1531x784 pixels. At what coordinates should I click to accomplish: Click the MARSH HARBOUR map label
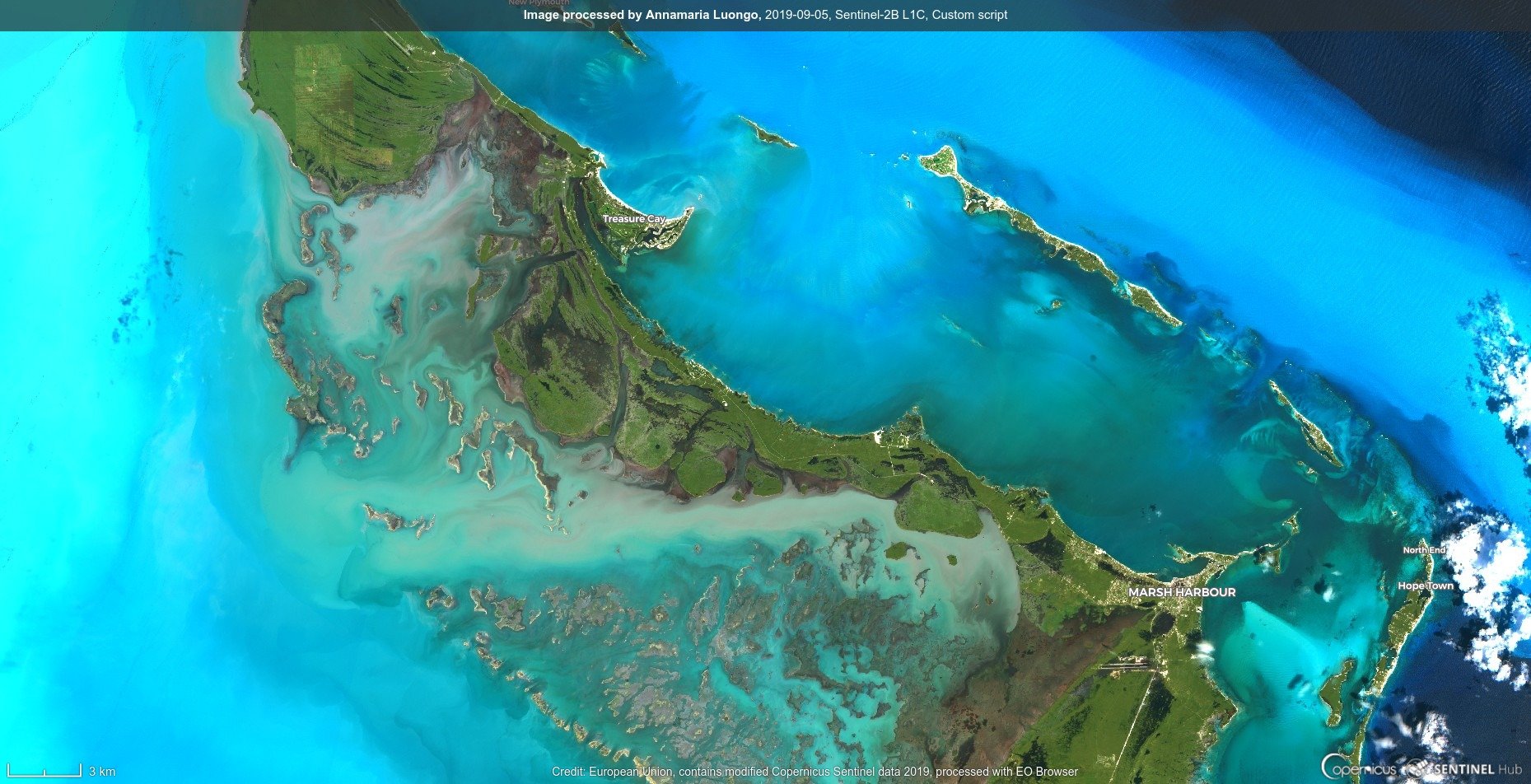tap(1182, 592)
